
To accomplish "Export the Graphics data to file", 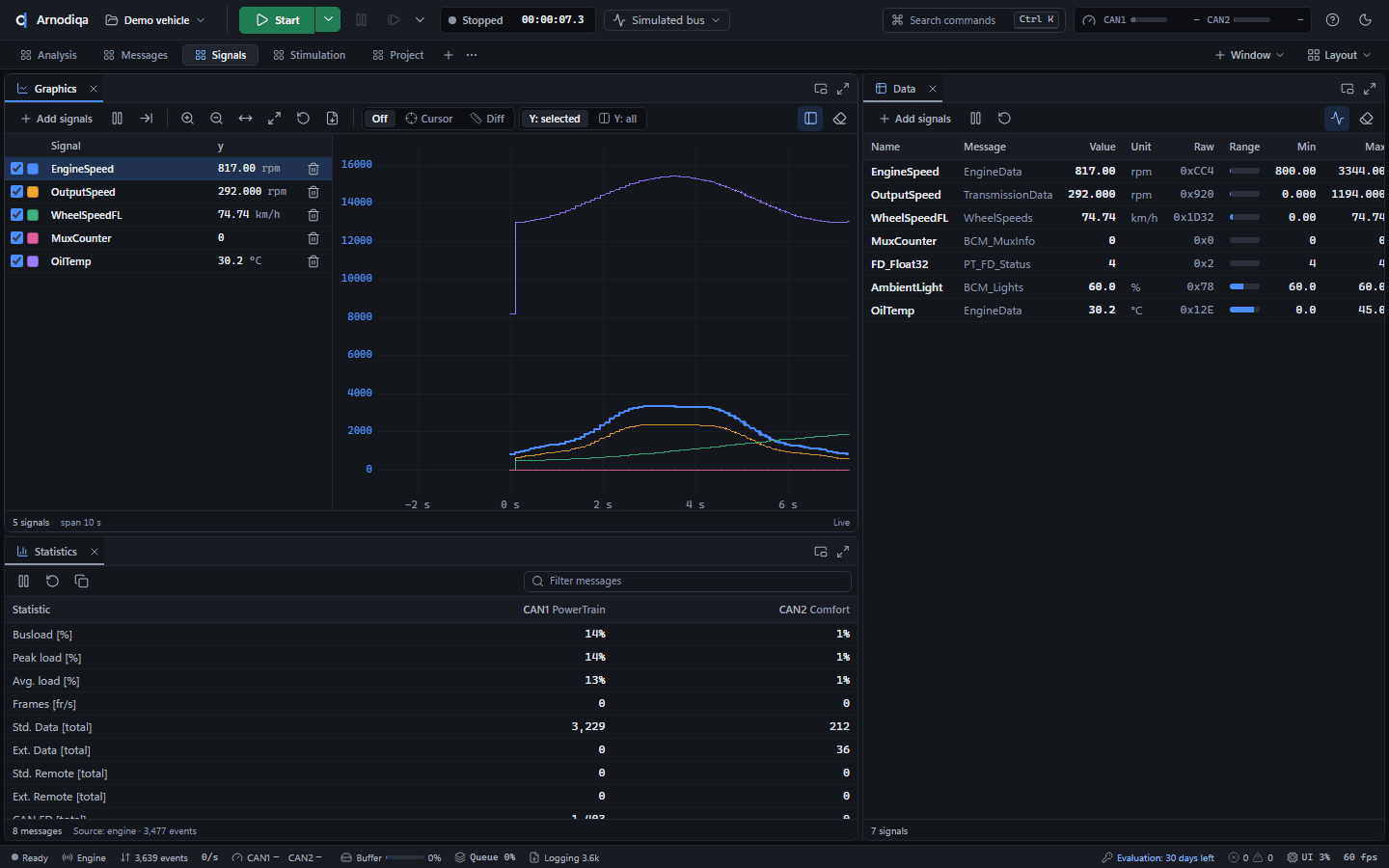I will (332, 119).
